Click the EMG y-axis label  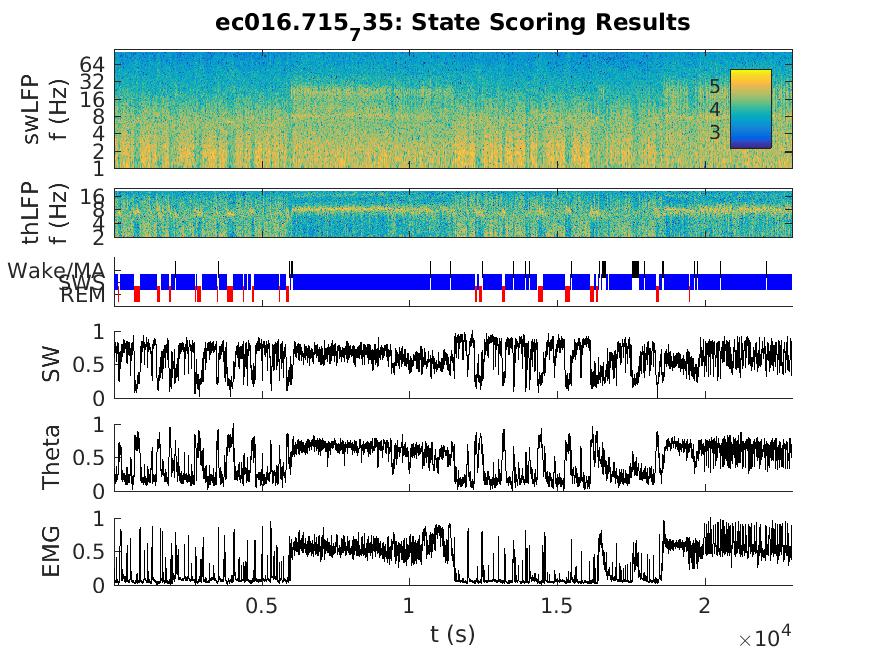(50, 551)
